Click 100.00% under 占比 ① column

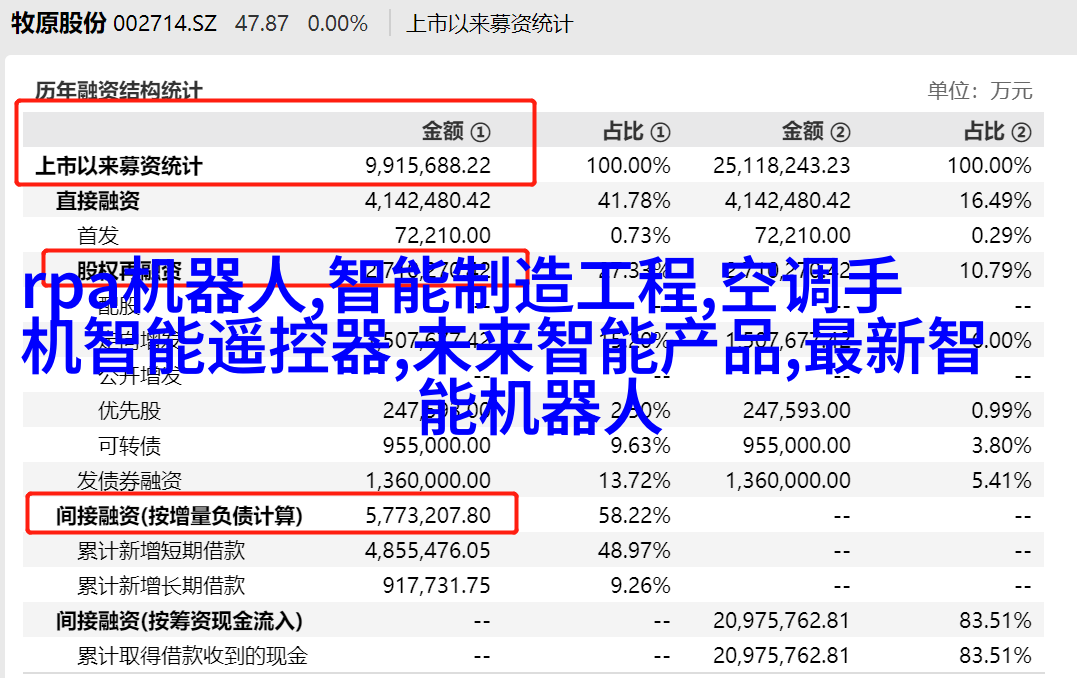628,166
